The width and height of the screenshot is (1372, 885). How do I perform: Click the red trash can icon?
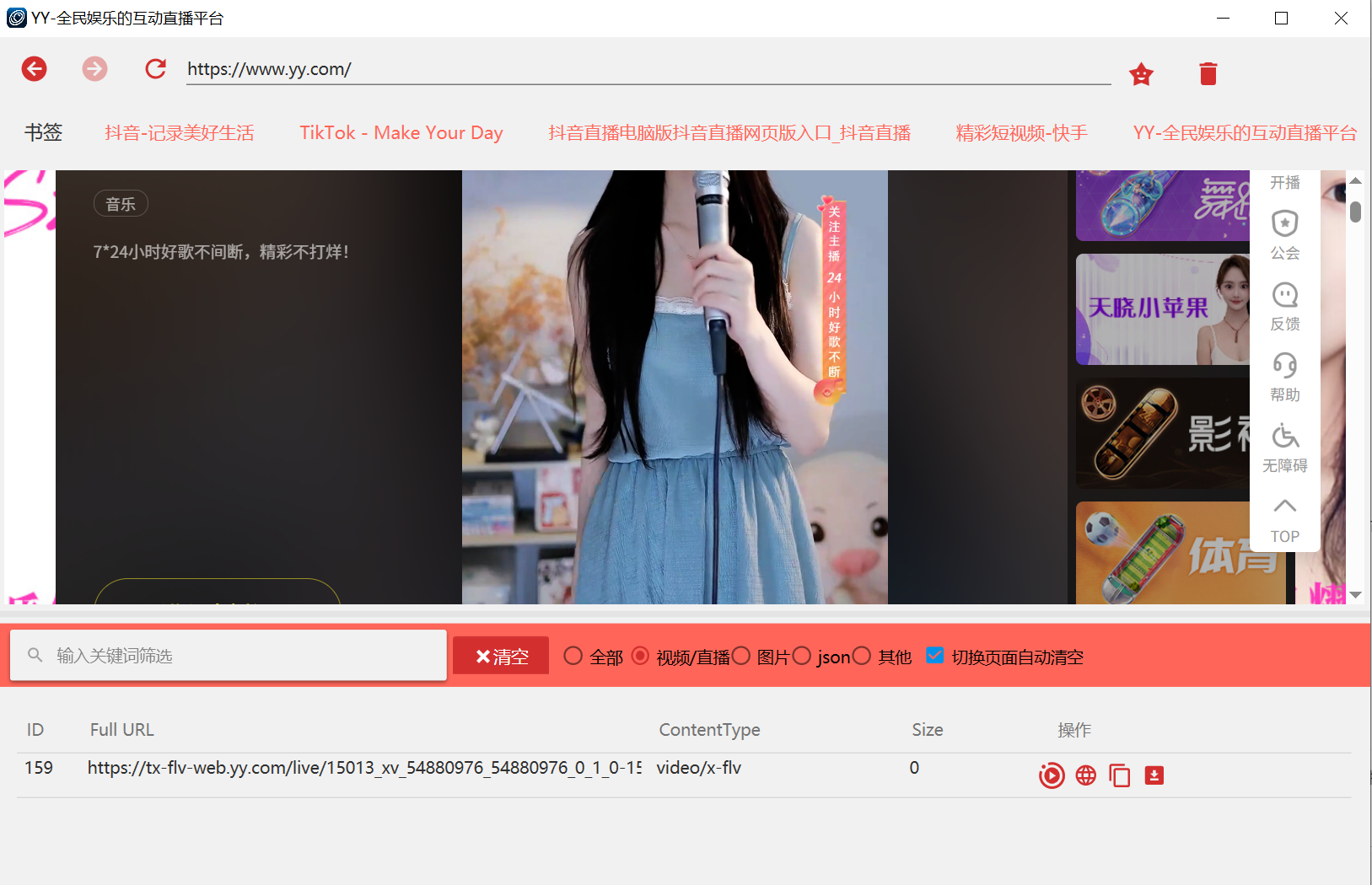(x=1208, y=74)
